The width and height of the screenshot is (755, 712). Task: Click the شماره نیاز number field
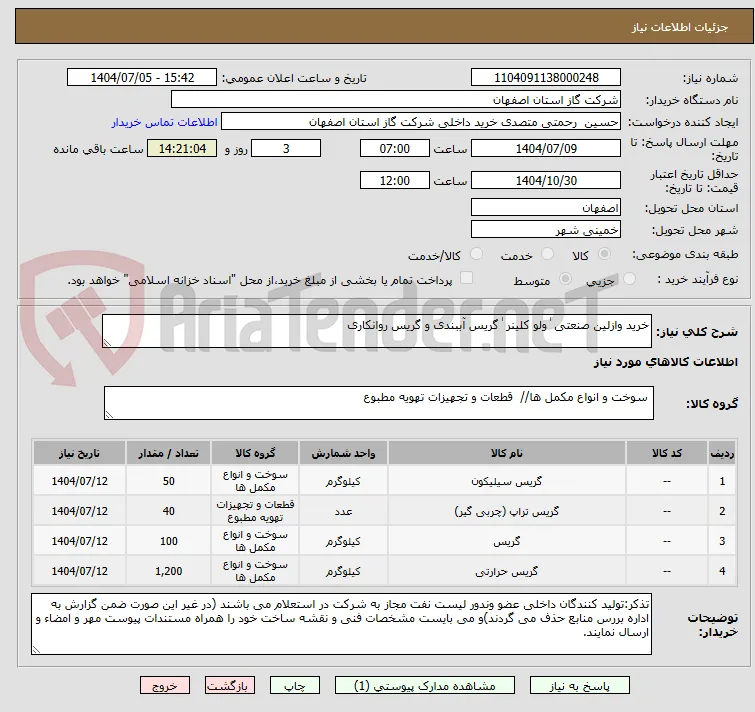point(546,78)
